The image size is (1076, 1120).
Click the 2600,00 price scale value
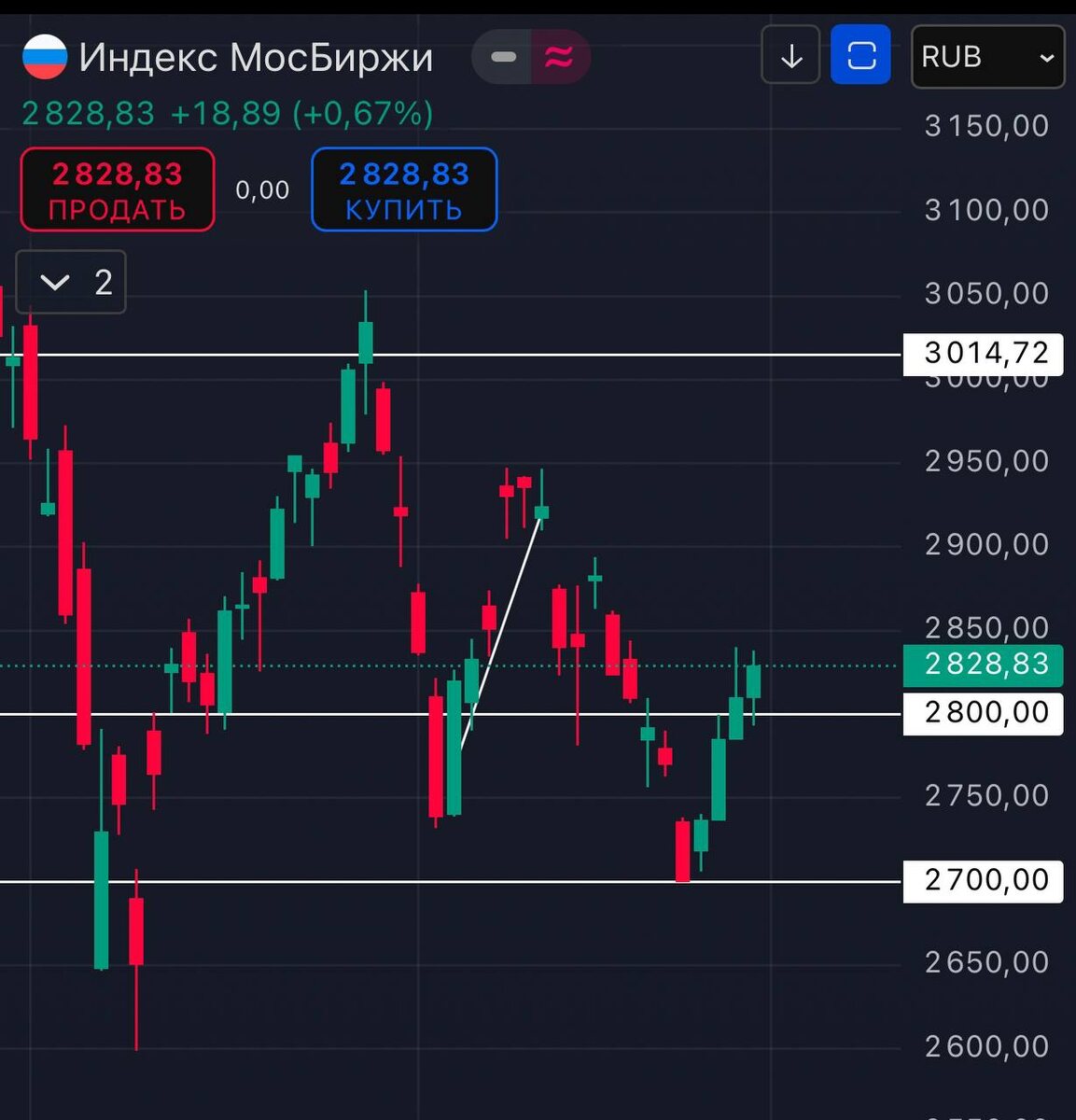[987, 1046]
